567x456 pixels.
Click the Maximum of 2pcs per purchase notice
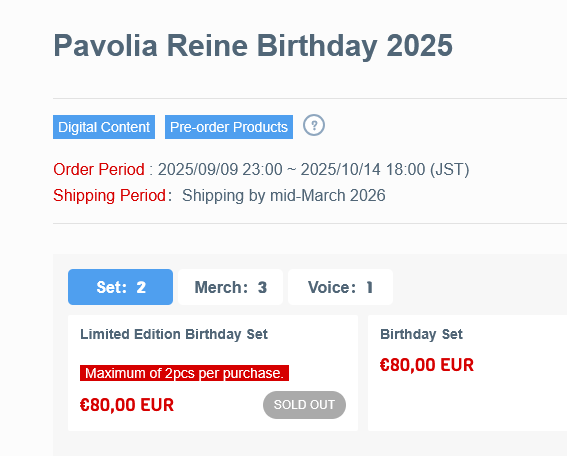[x=184, y=373]
